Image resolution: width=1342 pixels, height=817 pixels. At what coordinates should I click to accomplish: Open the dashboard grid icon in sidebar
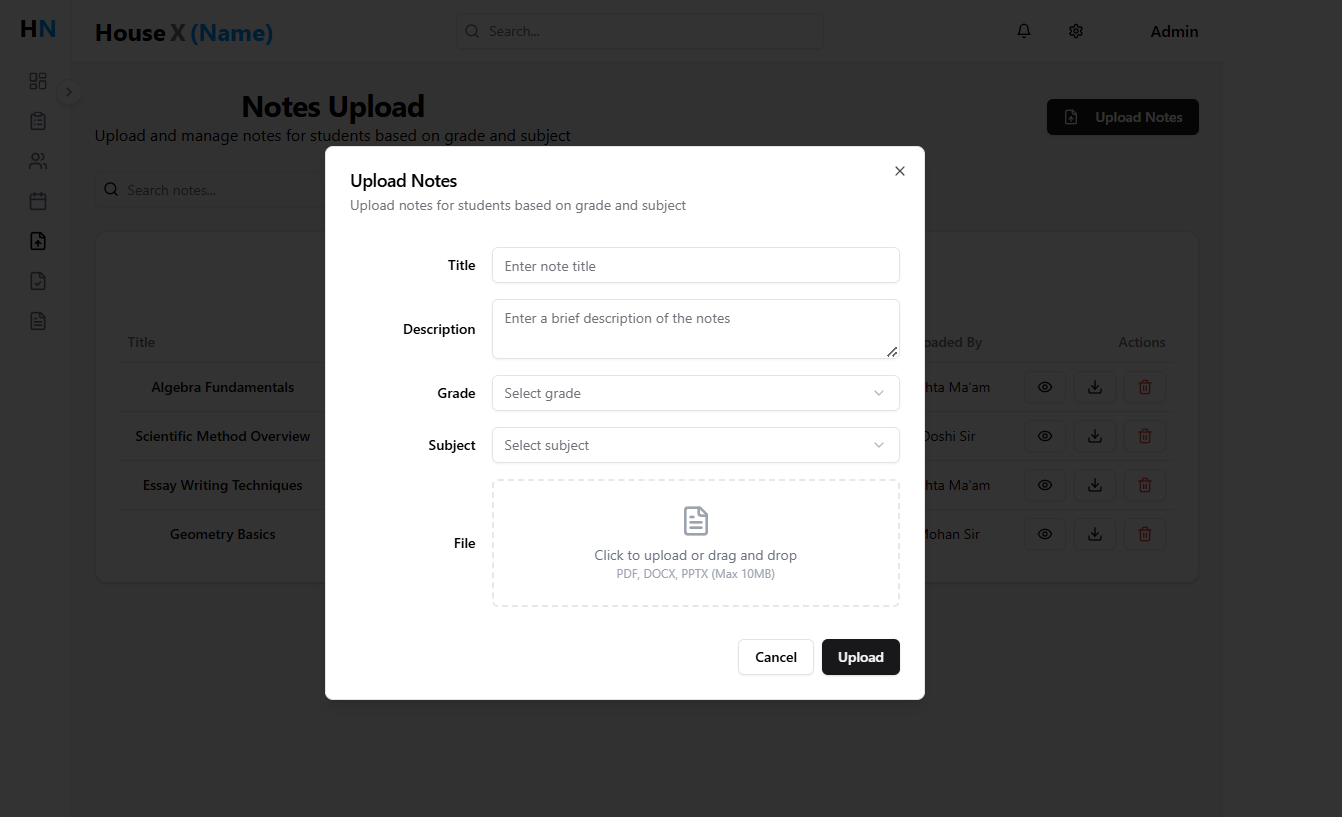click(x=38, y=81)
